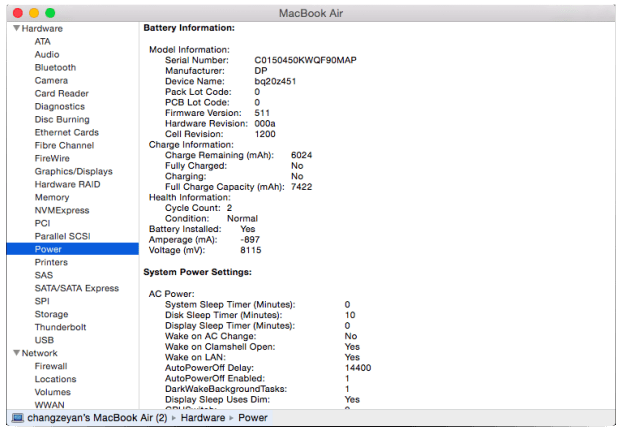This screenshot has width=622, height=433.
Task: Select SAS in the sidebar
Action: [x=44, y=275]
